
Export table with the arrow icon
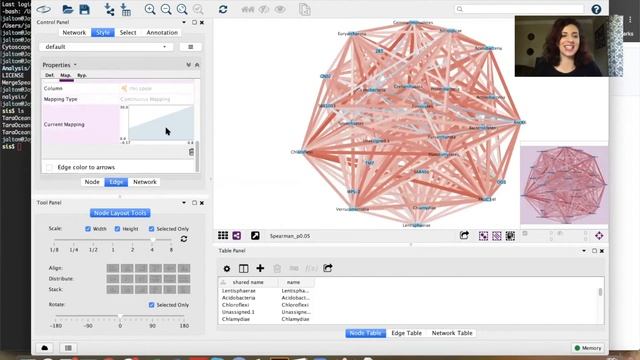(x=328, y=268)
